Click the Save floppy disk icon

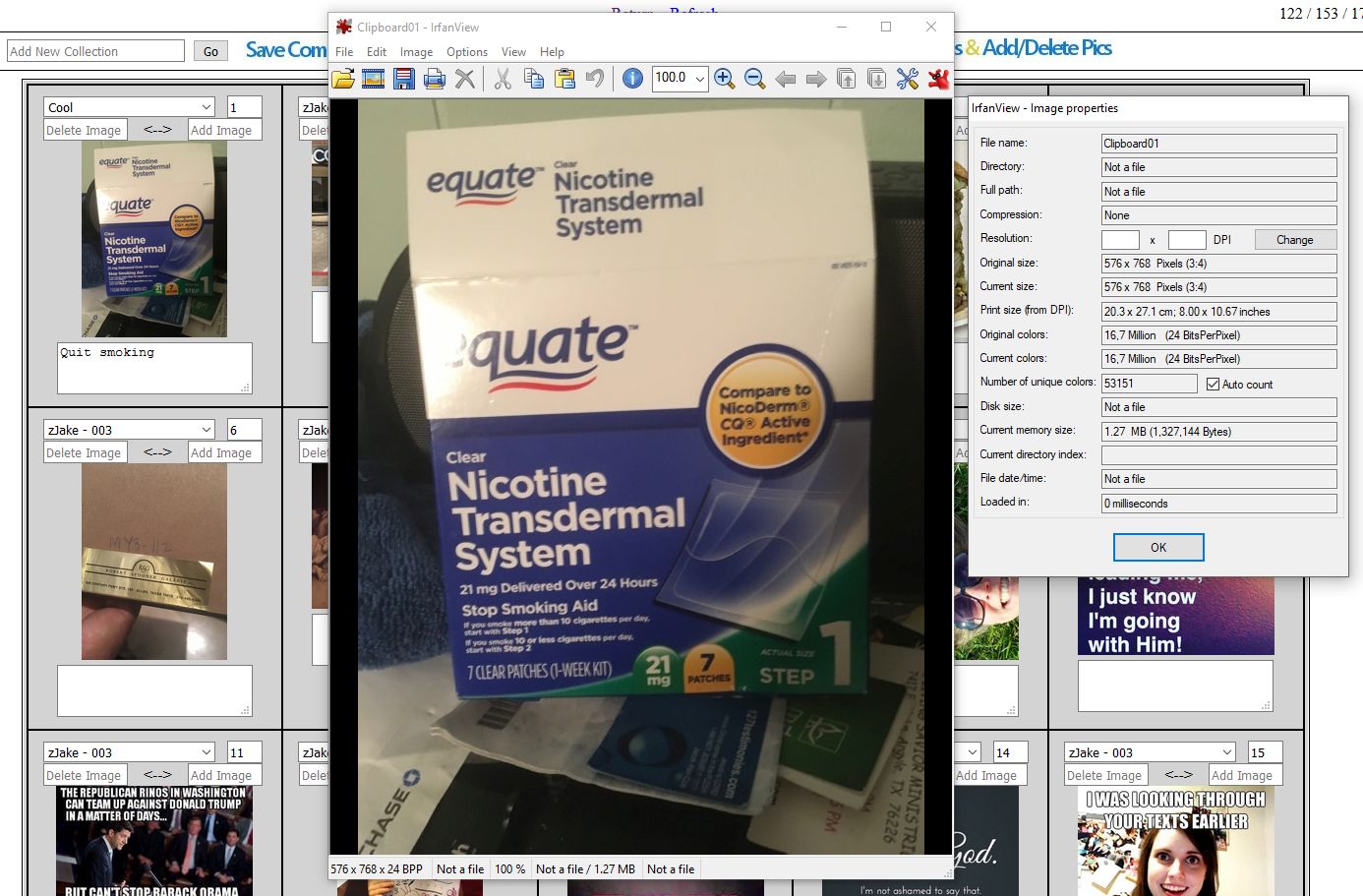click(403, 79)
